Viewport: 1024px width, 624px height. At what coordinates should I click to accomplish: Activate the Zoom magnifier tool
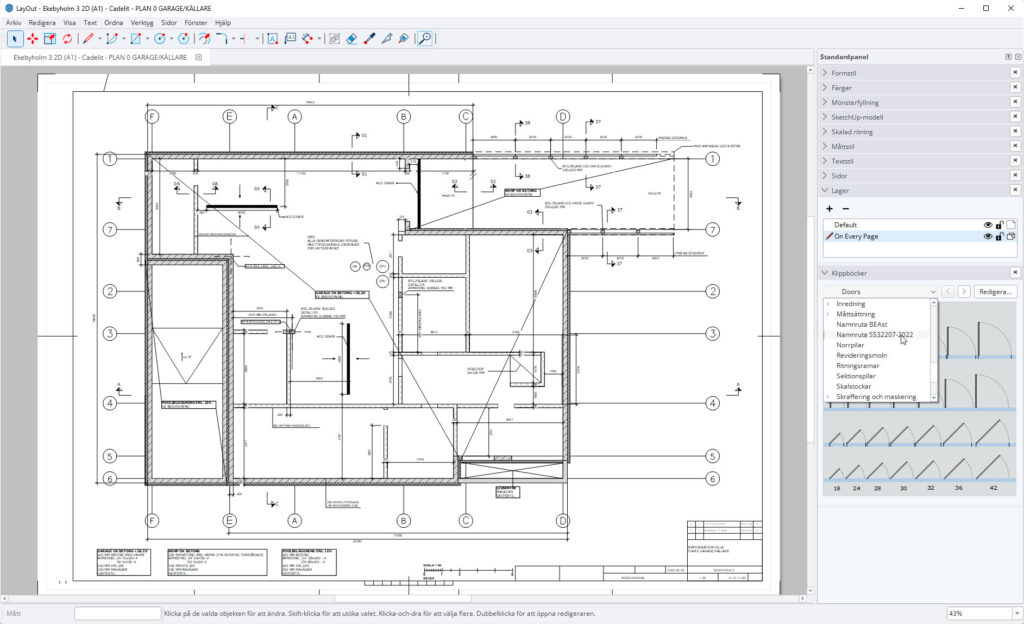click(425, 39)
